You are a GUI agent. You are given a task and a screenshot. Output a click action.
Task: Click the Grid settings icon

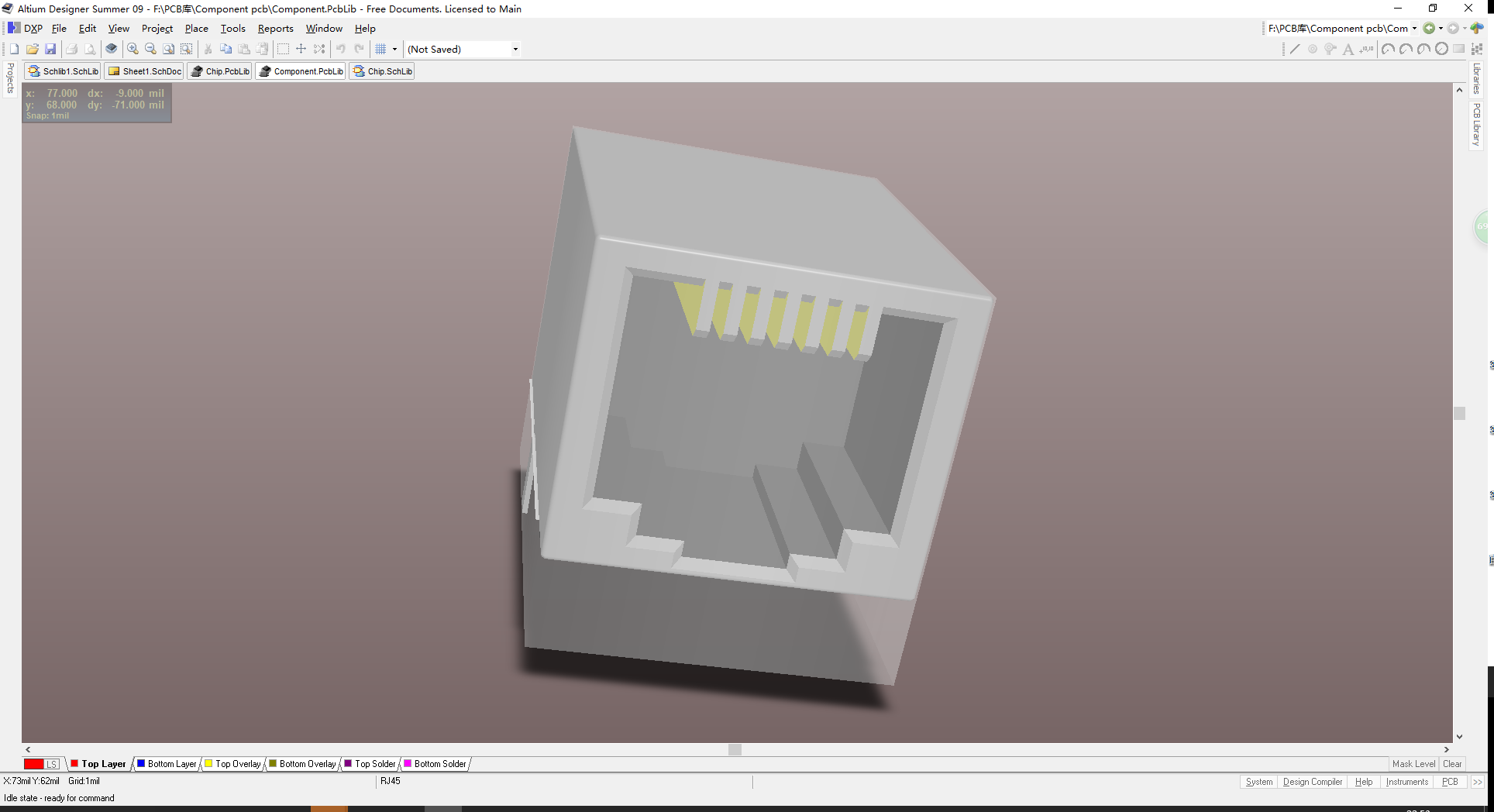(x=380, y=49)
